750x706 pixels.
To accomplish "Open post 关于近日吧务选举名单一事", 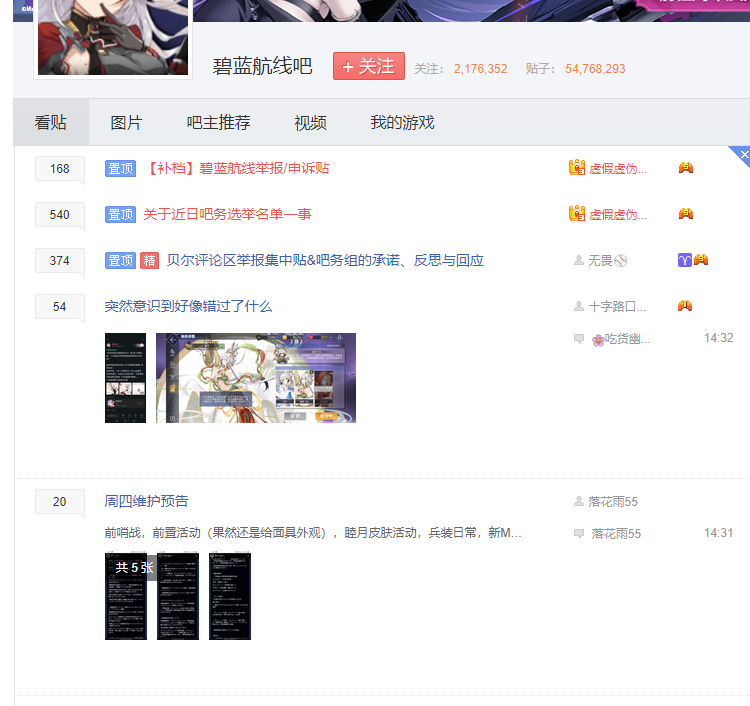I will pyautogui.click(x=227, y=214).
